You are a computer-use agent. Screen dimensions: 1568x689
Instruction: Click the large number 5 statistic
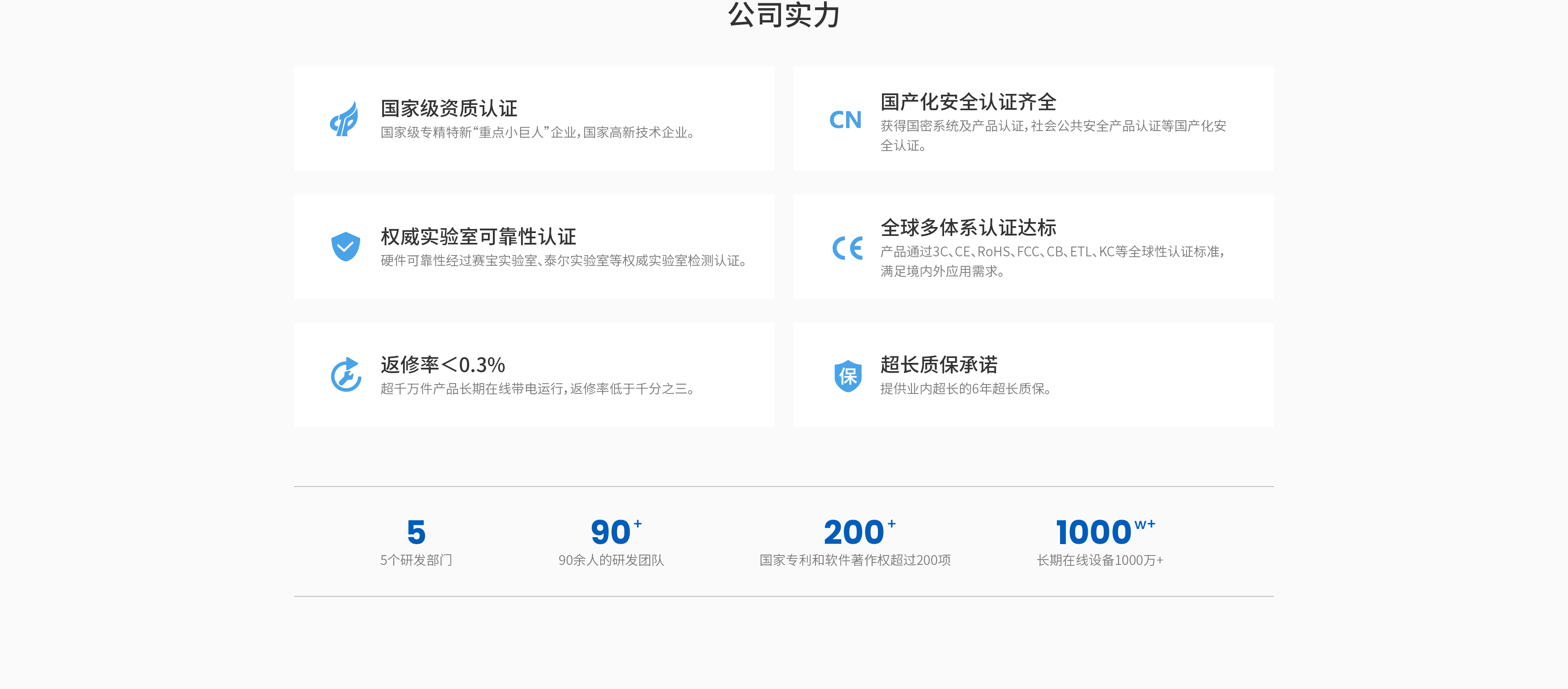[416, 532]
